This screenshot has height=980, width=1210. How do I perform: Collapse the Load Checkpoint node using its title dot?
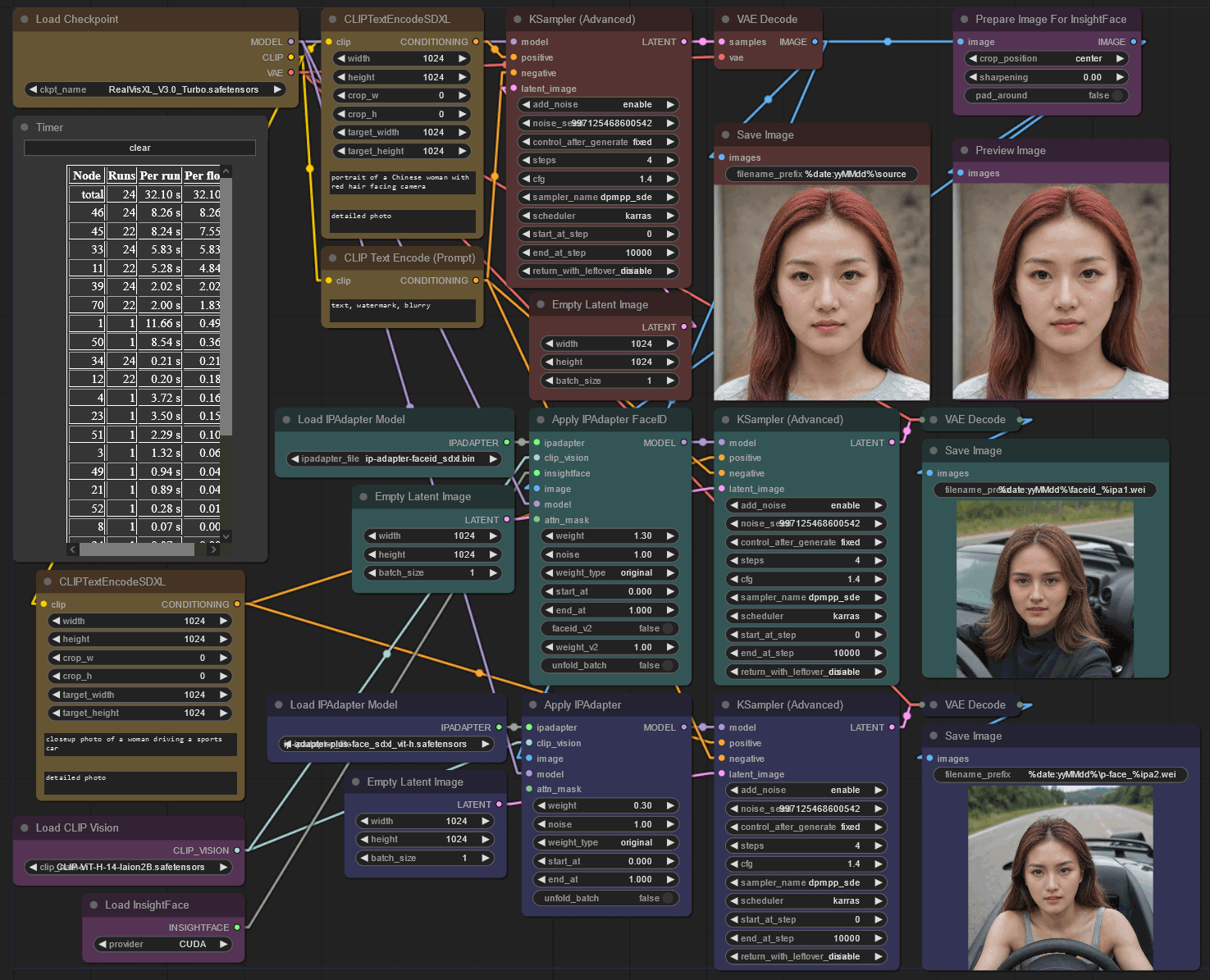[25, 19]
